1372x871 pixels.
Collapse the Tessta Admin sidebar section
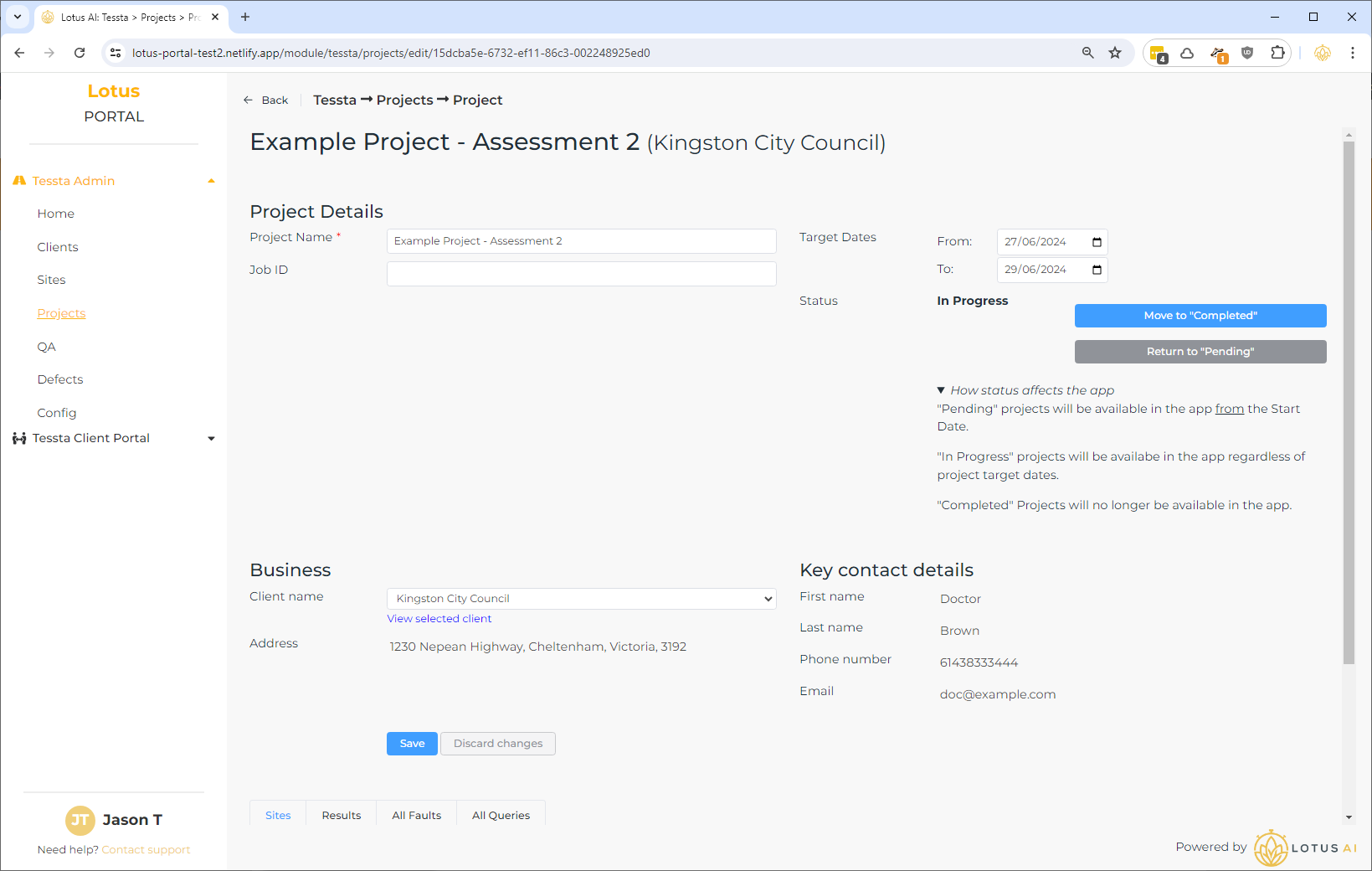pos(211,181)
